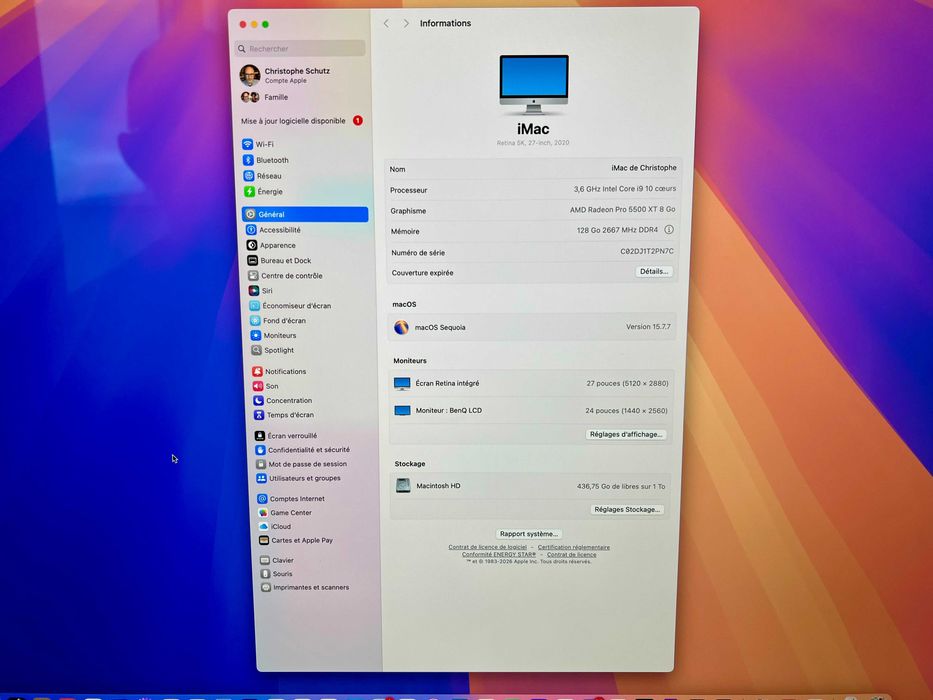This screenshot has height=700, width=933.
Task: Click the BenQ LCD monitor icon
Action: tap(403, 411)
